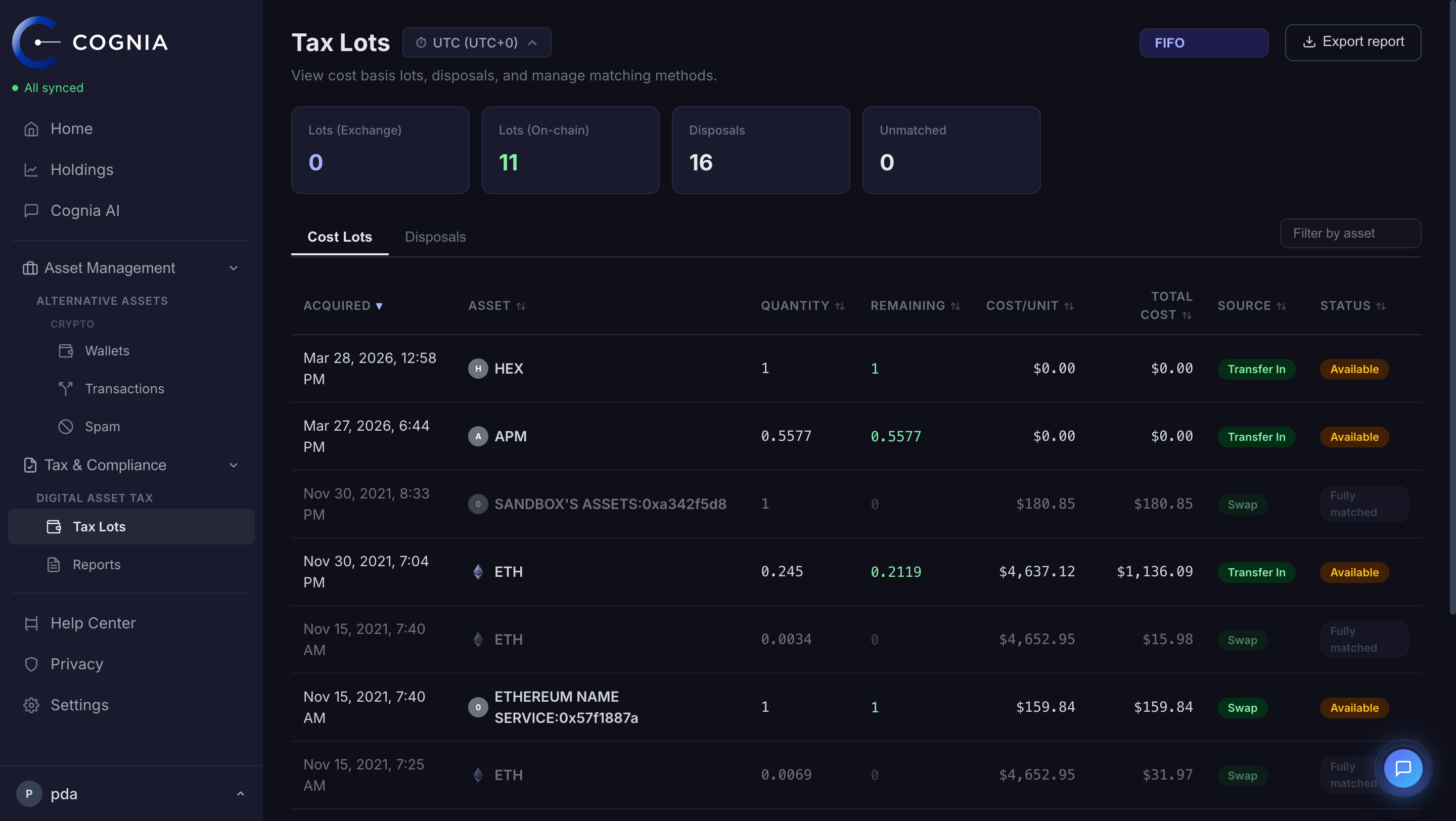The width and height of the screenshot is (1456, 821).
Task: Click the Reports document icon
Action: (x=54, y=565)
